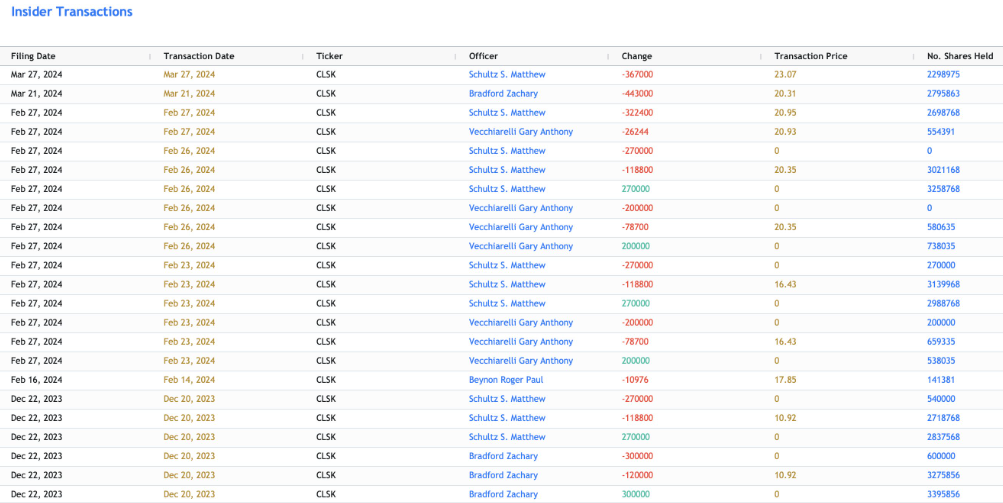Screen dimensions: 1003x503
Task: Click the Transaction Date column header
Action: pyautogui.click(x=198, y=56)
